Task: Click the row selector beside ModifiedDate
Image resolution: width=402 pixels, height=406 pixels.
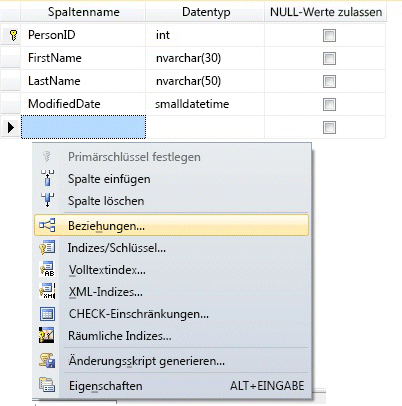Action: pos(11,104)
